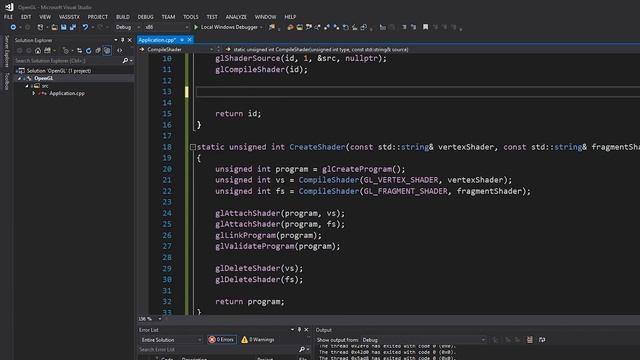
Task: Select Solution 'OpenGL' root node
Action: point(59,71)
